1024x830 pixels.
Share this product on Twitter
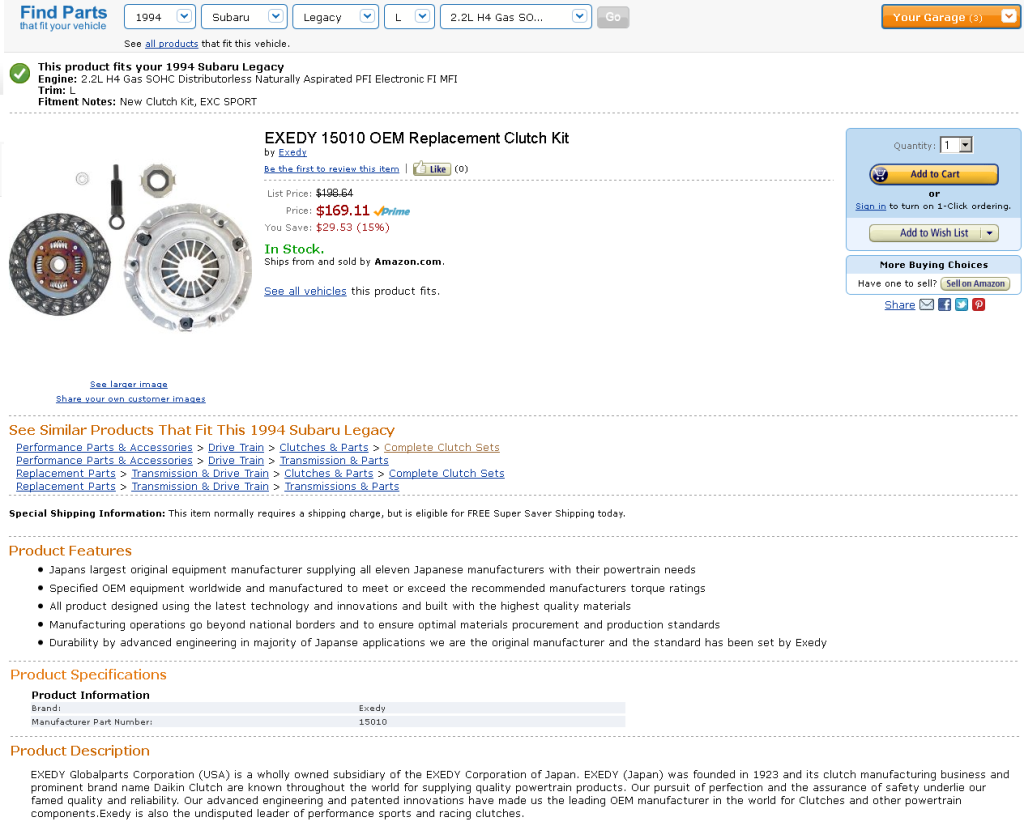click(961, 305)
